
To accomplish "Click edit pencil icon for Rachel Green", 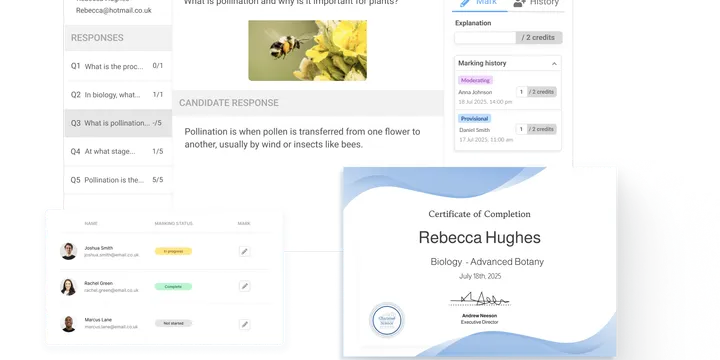I will [245, 286].
